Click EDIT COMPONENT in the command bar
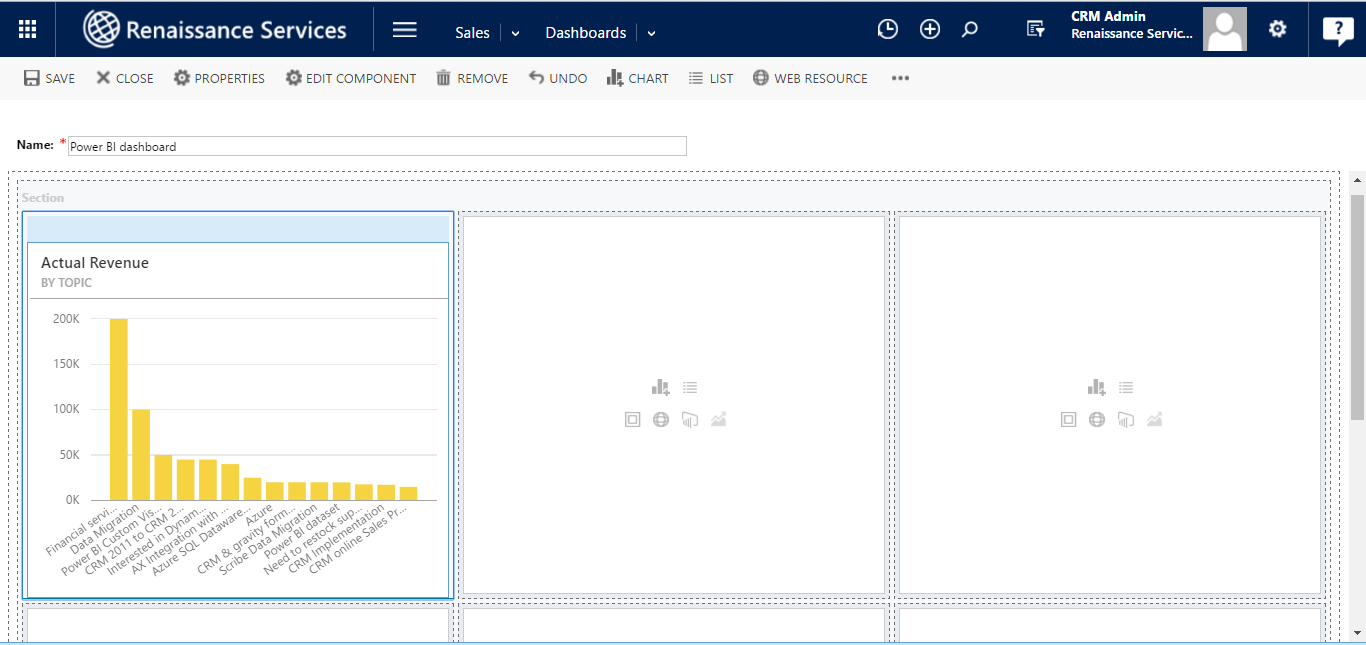The image size is (1366, 645). coord(350,78)
